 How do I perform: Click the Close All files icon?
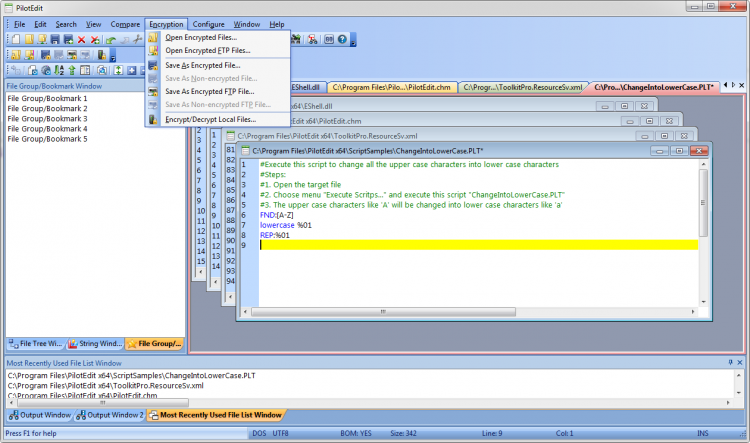95,40
